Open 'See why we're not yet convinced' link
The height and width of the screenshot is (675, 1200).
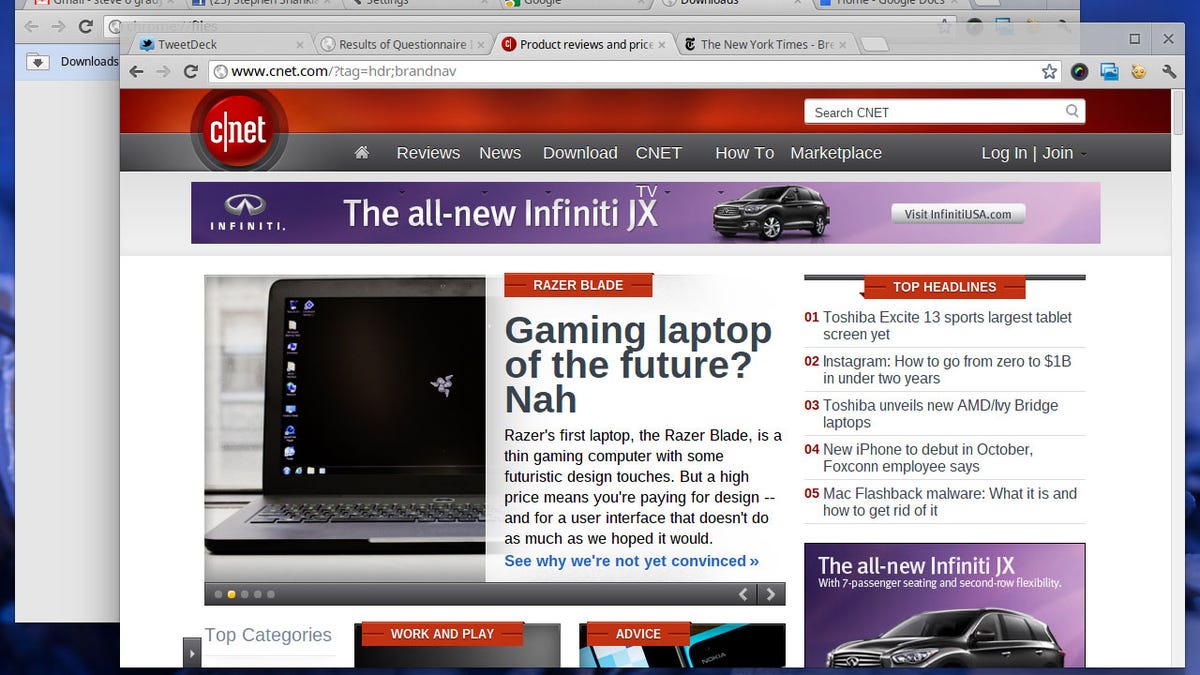(x=630, y=561)
